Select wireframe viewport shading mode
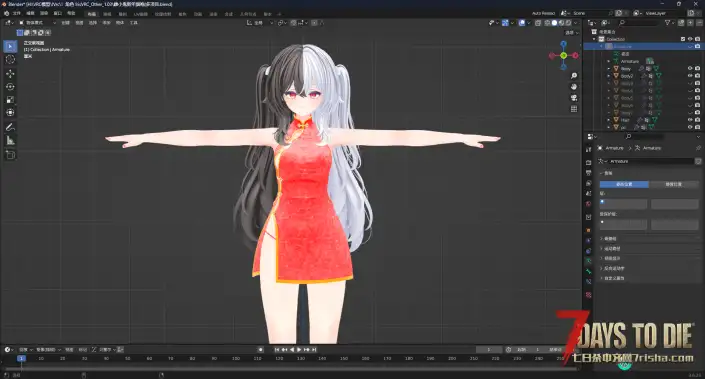705x379 pixels. coord(547,22)
